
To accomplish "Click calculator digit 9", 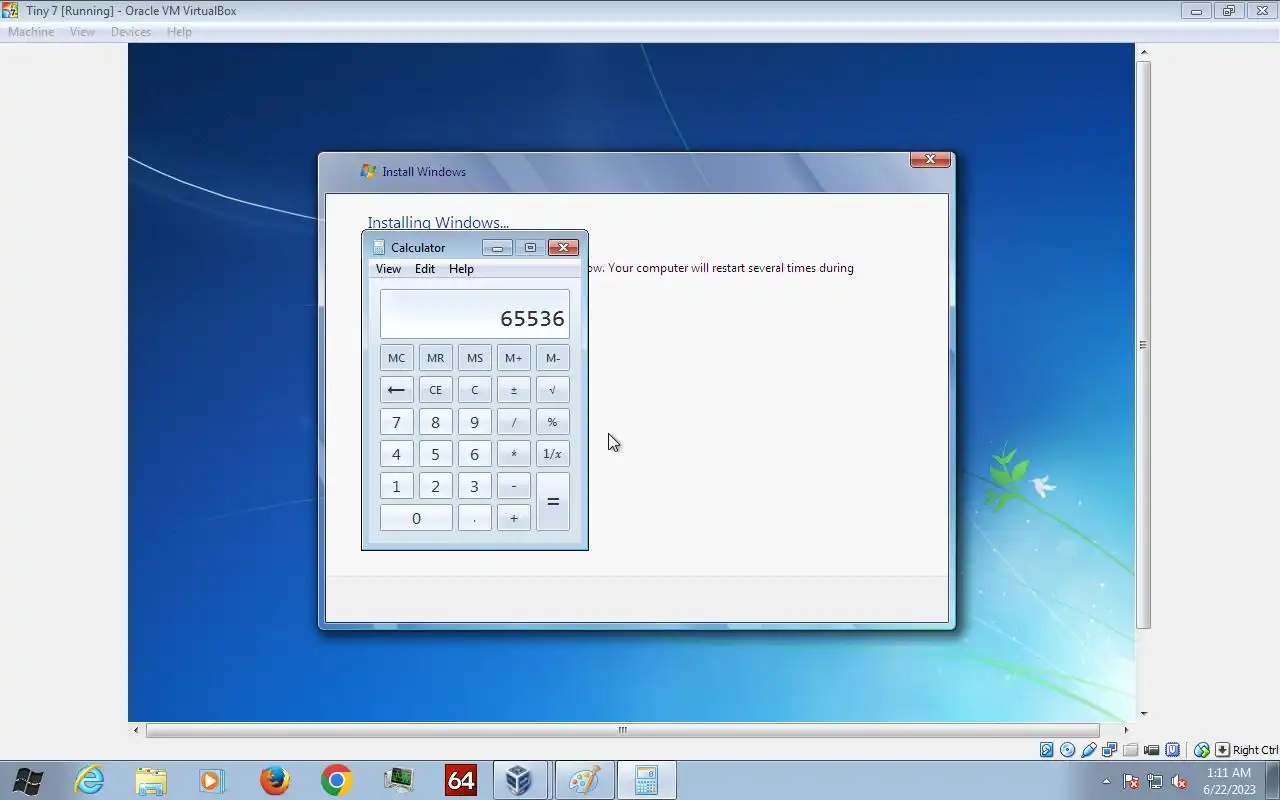I will pyautogui.click(x=475, y=422).
